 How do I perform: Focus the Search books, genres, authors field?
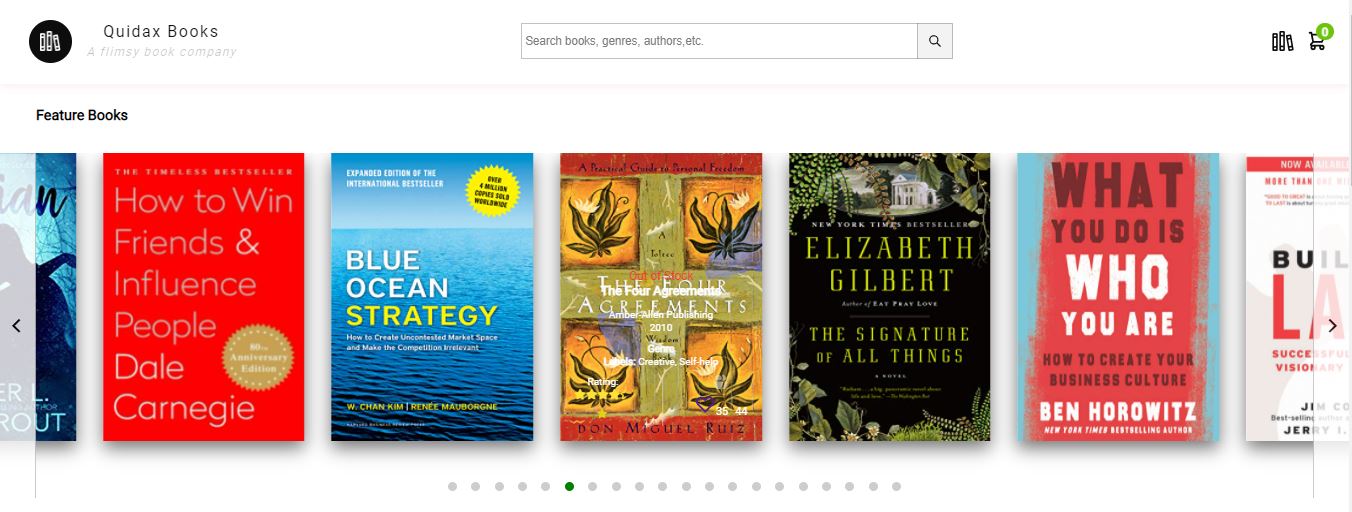pos(719,41)
